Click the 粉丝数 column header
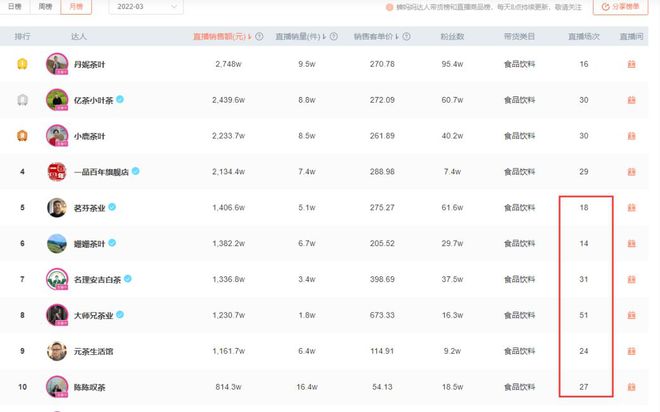 452,37
